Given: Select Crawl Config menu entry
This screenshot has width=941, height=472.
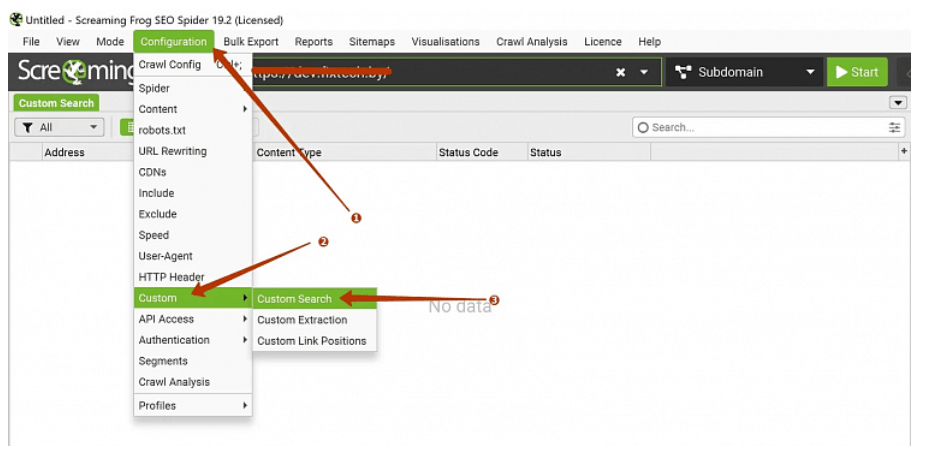Looking at the screenshot, I should [192, 64].
